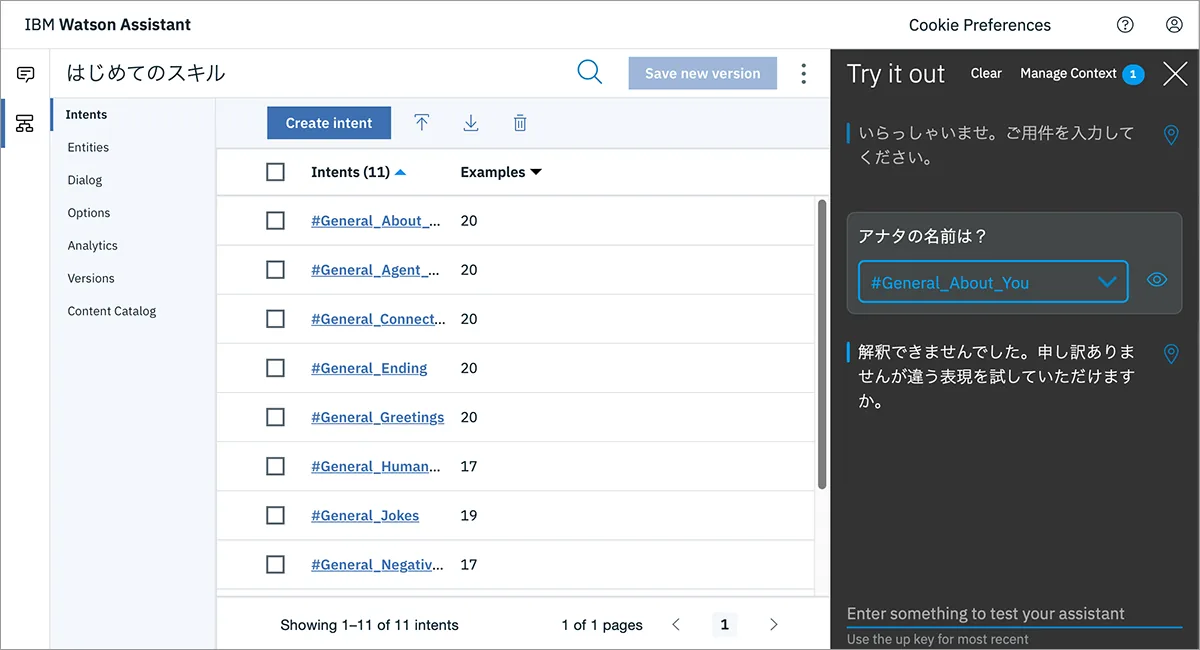
Task: Check the #General_Connect row checkbox
Action: coord(276,319)
